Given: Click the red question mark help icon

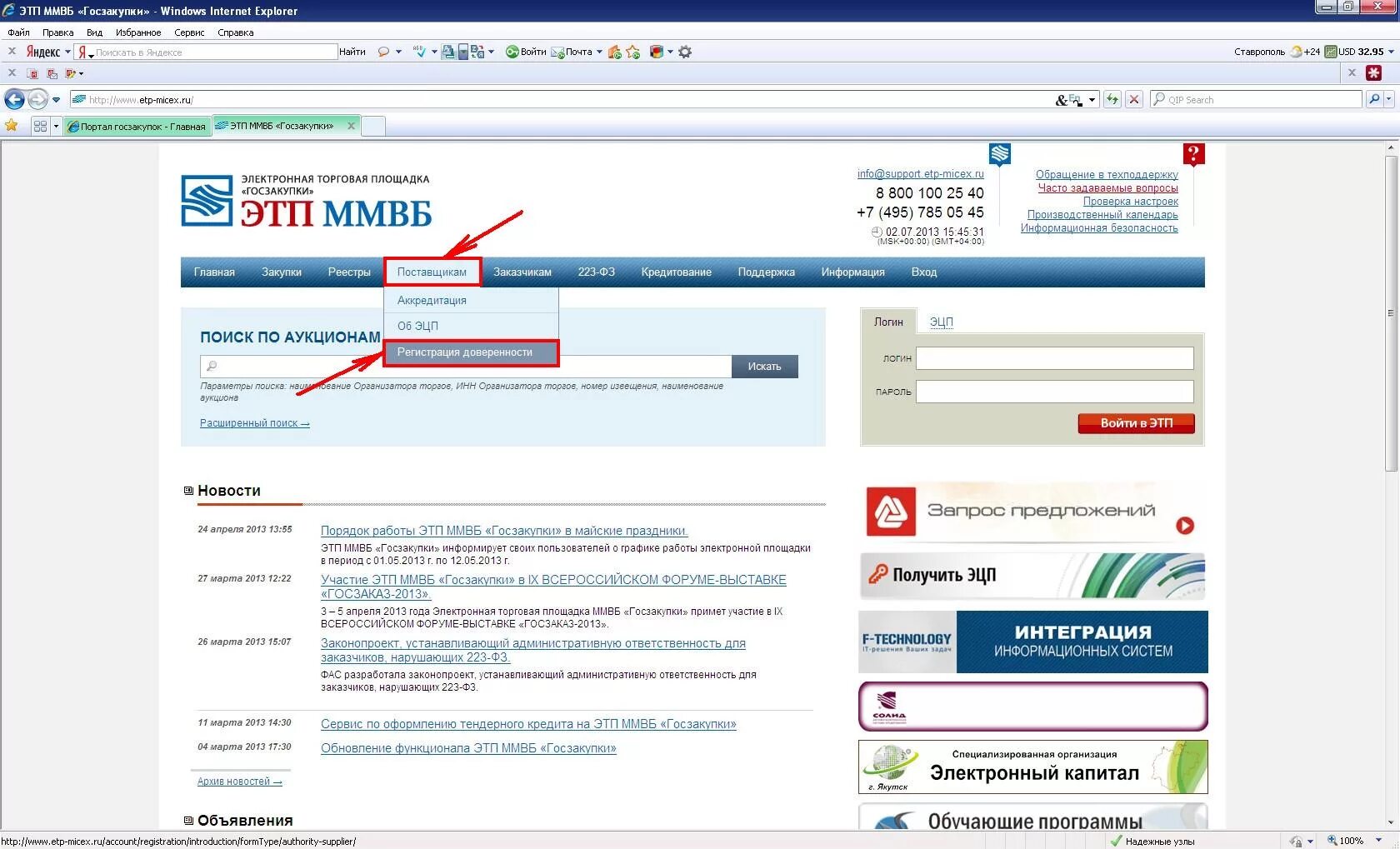Looking at the screenshot, I should (x=1193, y=155).
